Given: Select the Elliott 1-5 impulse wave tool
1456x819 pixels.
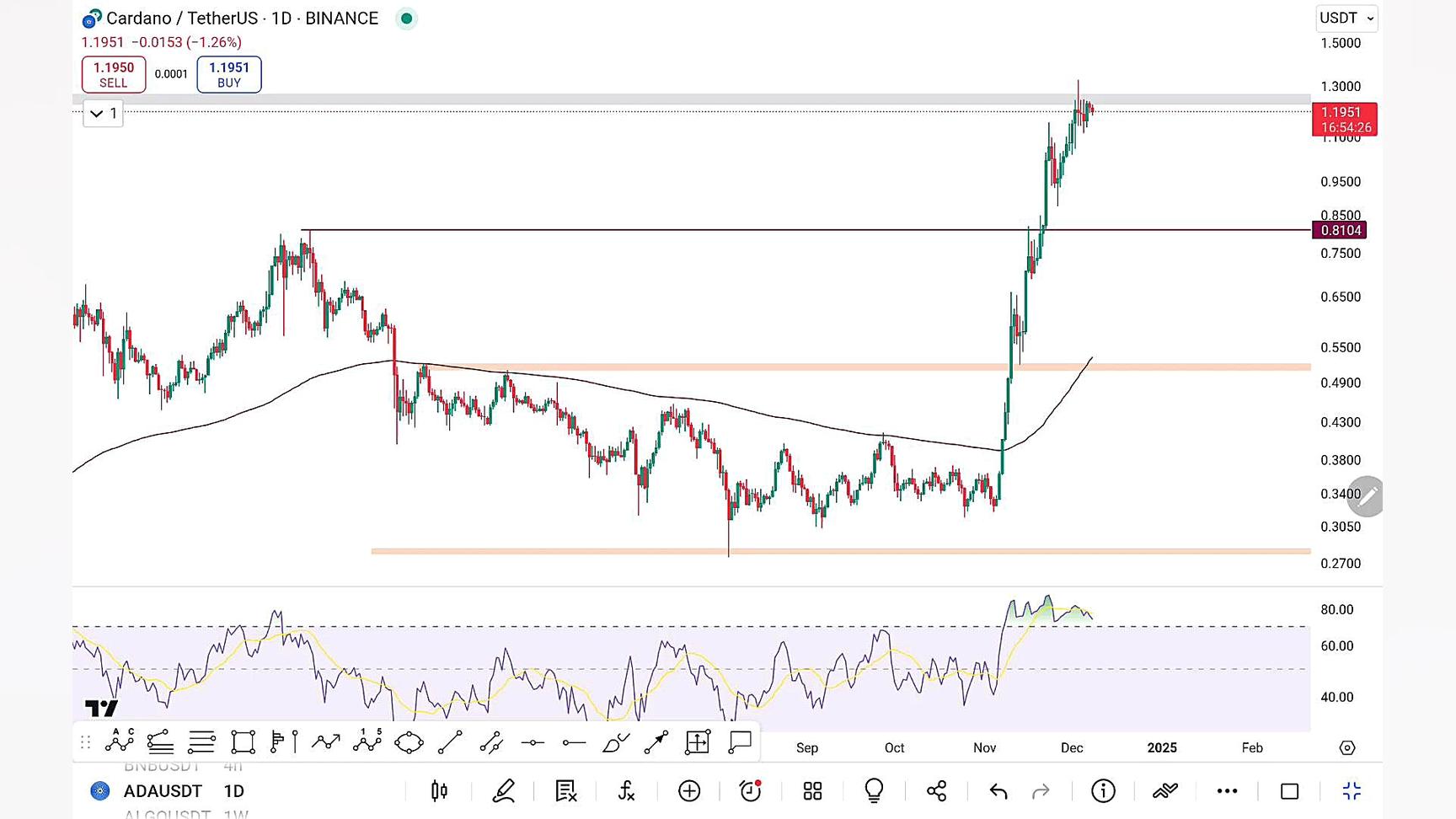Looking at the screenshot, I should click(367, 741).
